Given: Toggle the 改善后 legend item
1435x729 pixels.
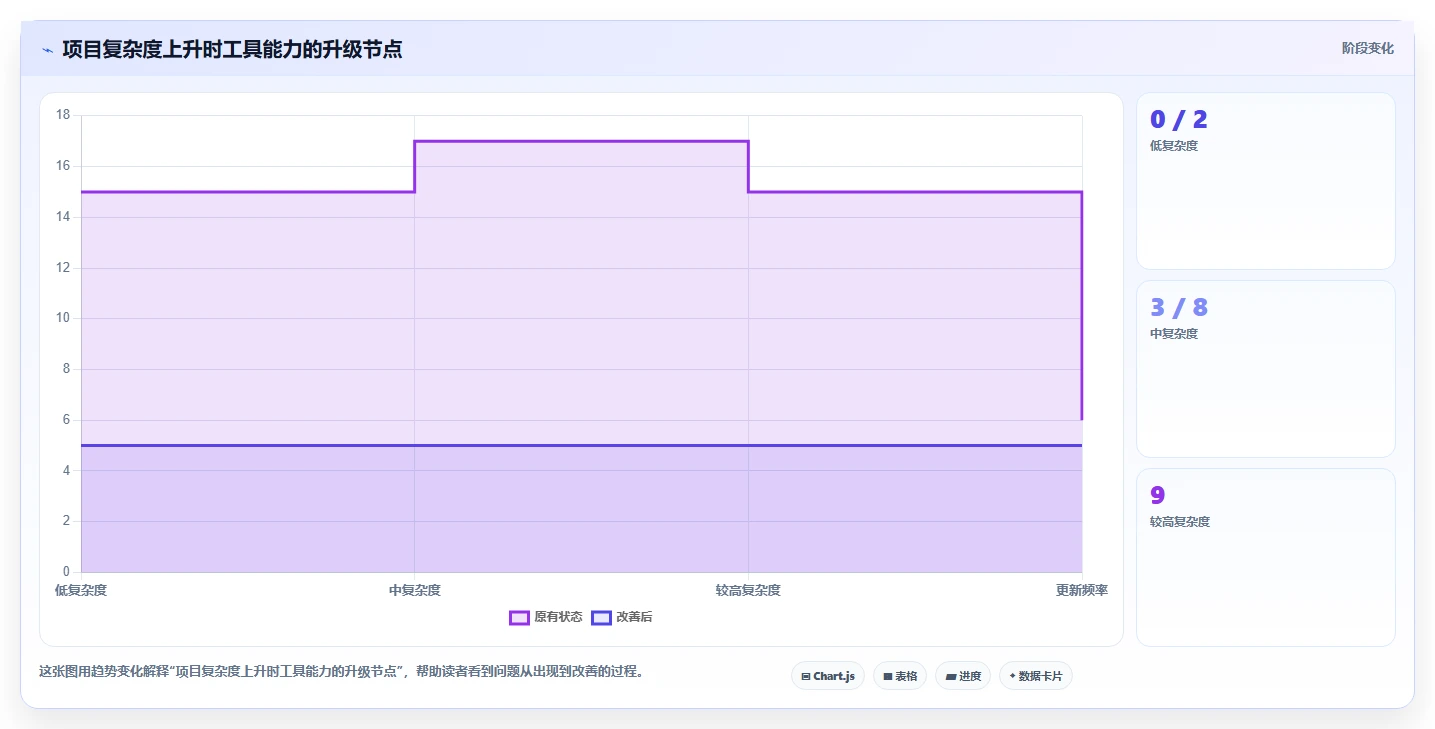Looking at the screenshot, I should (x=621, y=617).
